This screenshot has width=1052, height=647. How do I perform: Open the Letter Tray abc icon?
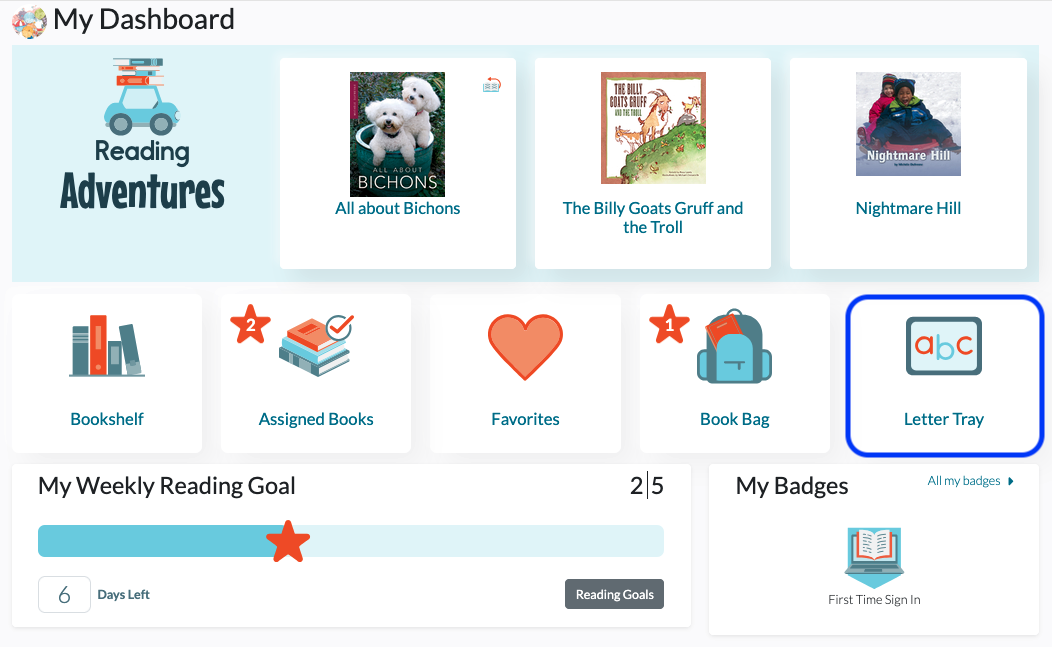pyautogui.click(x=944, y=346)
